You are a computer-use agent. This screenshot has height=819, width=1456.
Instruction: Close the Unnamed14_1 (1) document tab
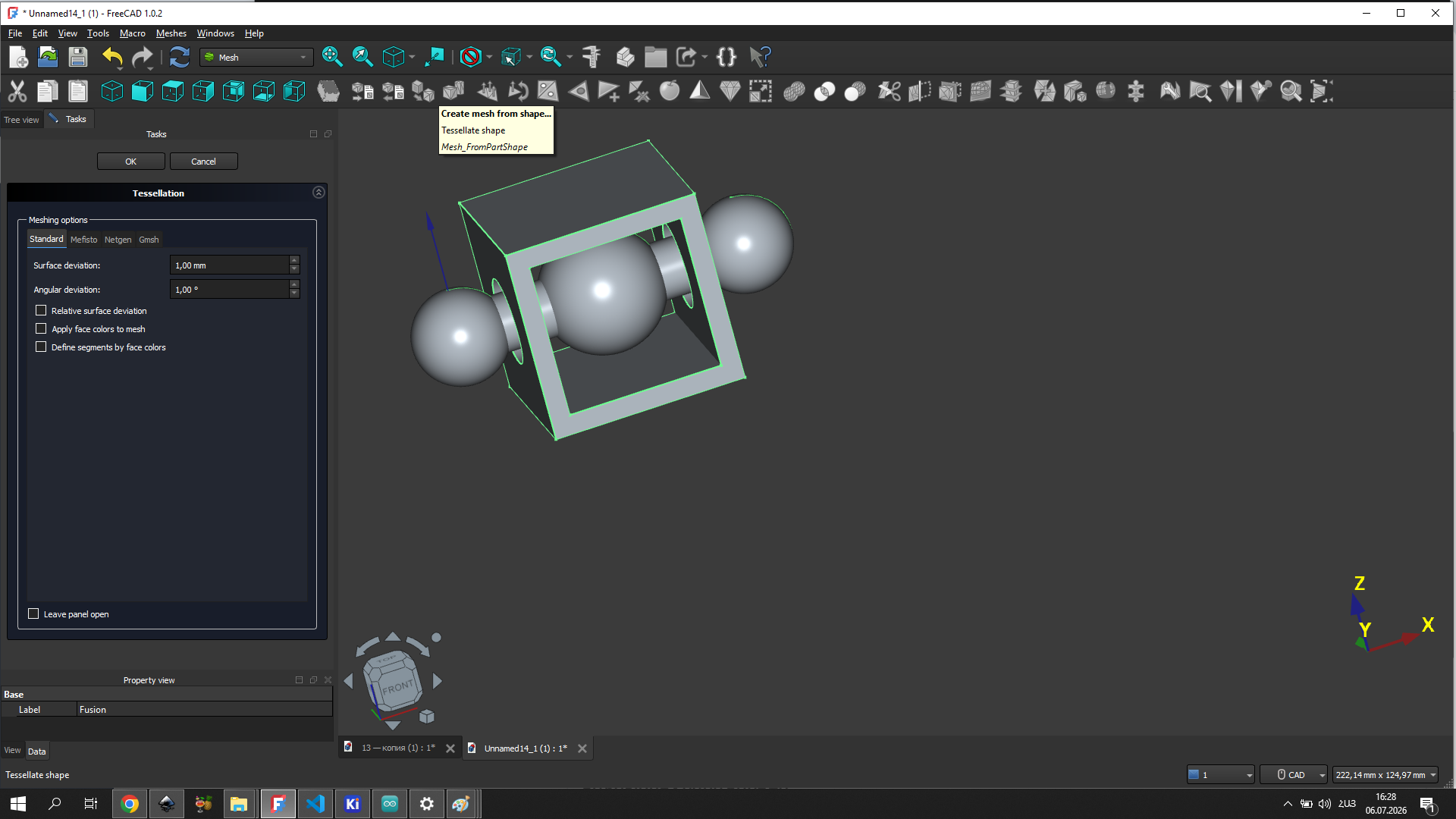point(582,748)
